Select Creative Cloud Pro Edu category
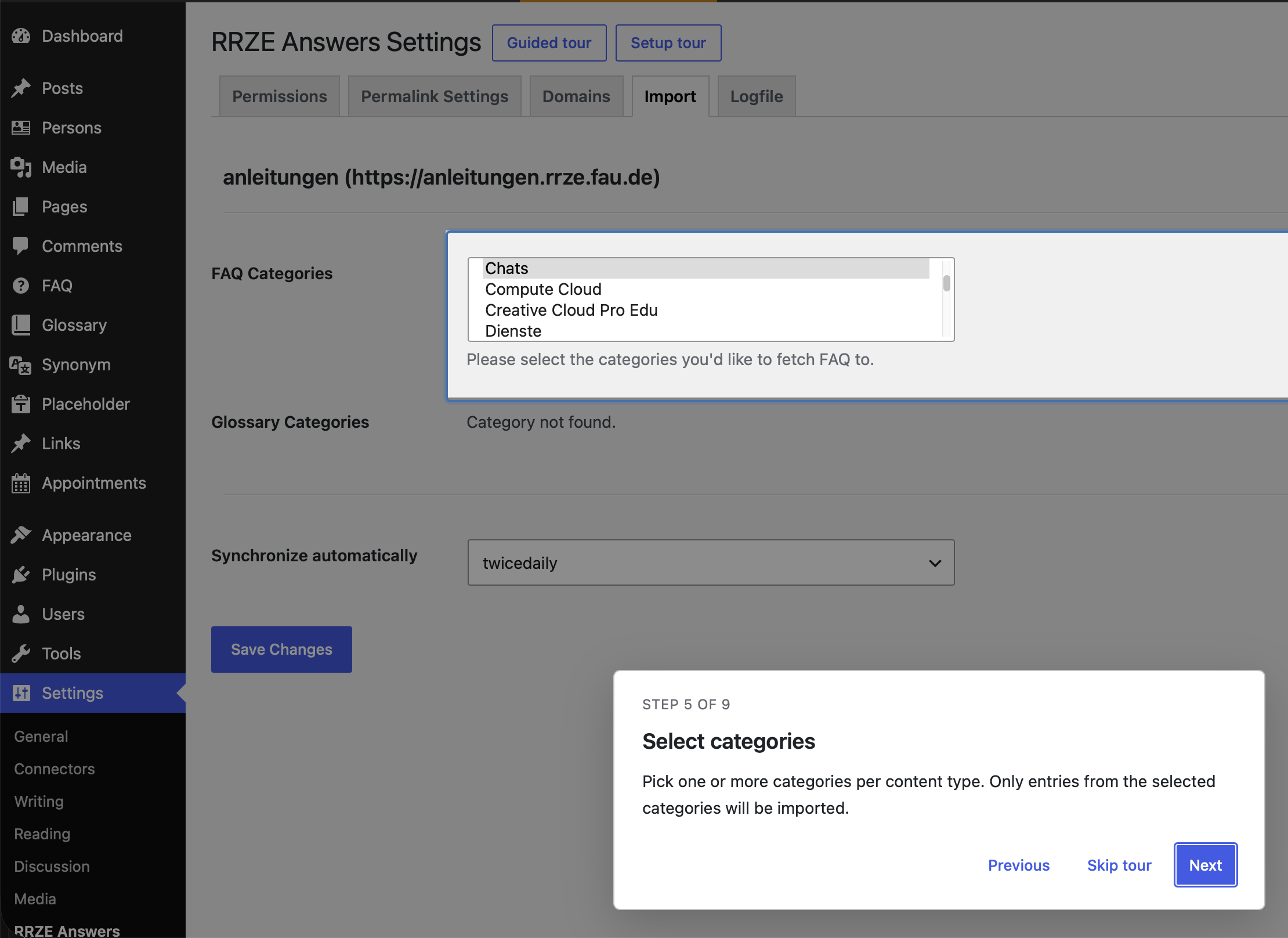The width and height of the screenshot is (1288, 938). [706, 310]
